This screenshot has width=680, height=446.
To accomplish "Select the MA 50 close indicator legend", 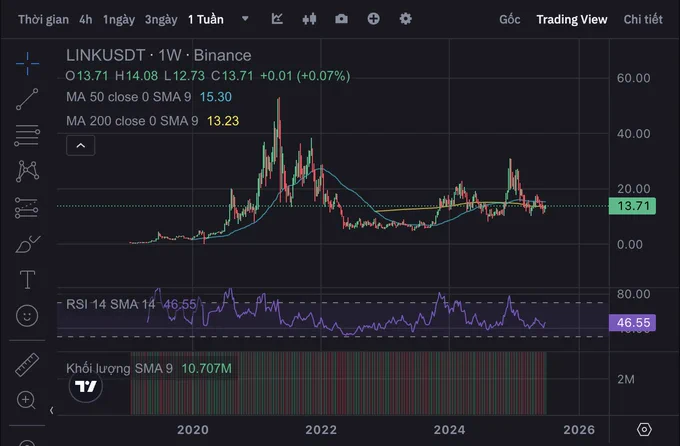I will [128, 97].
